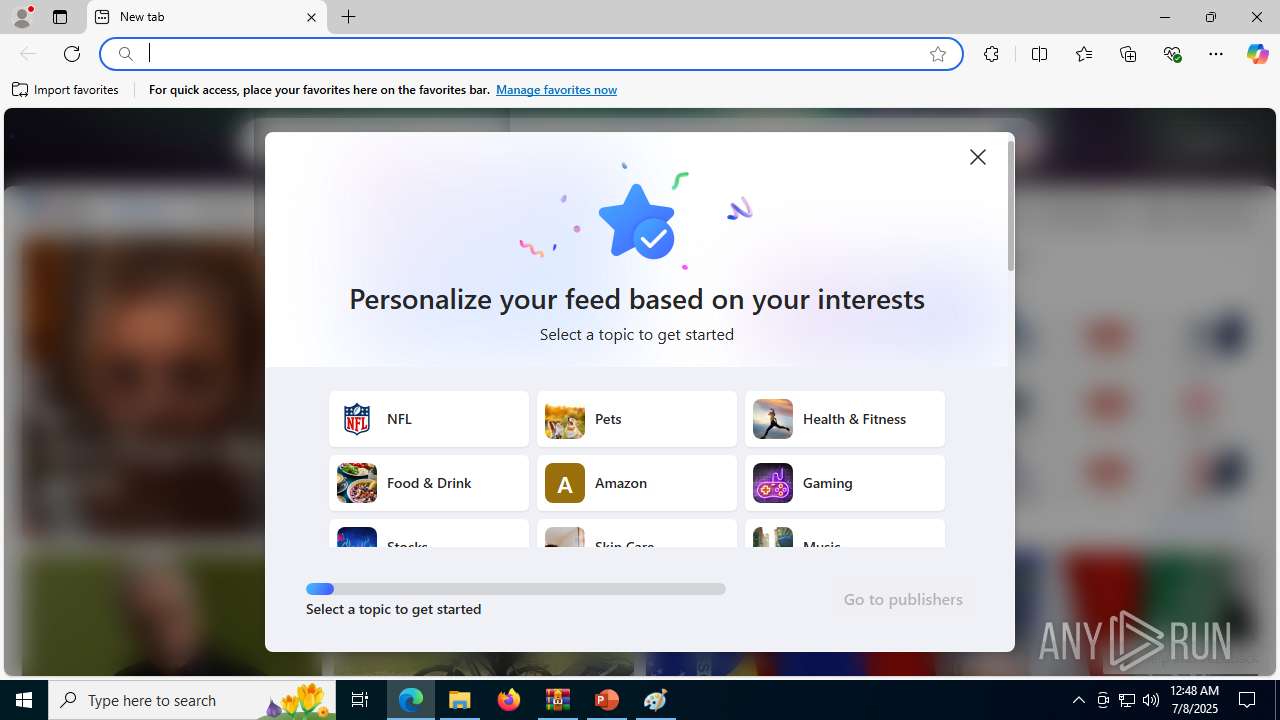Open the Favorites hub
1280x720 pixels.
coord(1084,54)
